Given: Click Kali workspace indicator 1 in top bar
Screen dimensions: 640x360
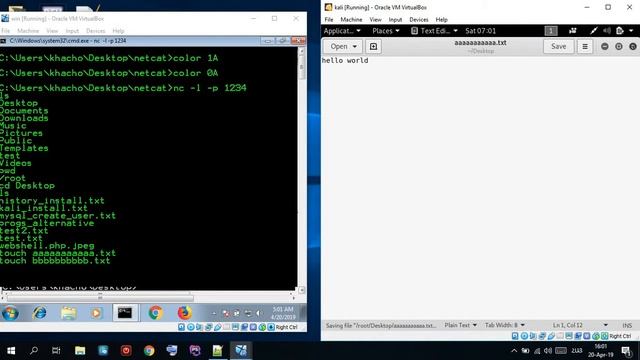Looking at the screenshot, I should tap(551, 31).
